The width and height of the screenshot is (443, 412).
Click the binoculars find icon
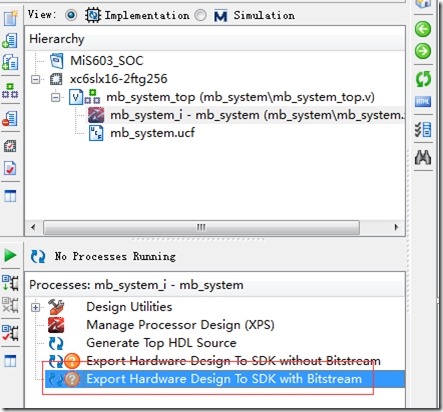pos(423,157)
